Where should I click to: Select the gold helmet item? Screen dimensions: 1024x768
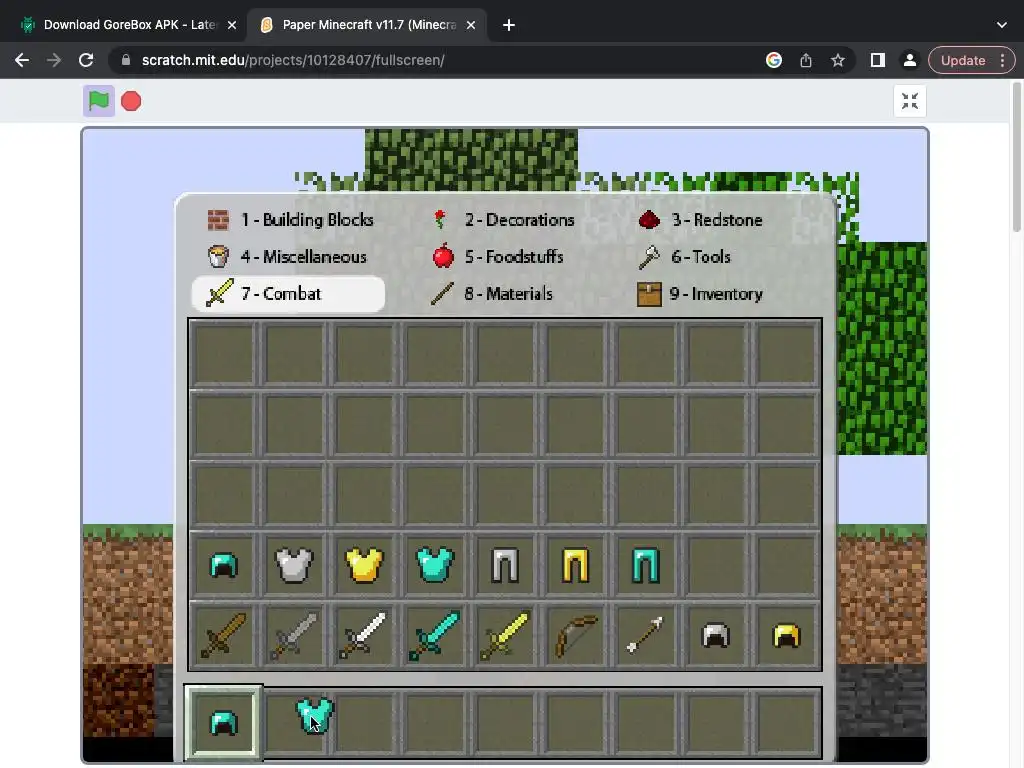[x=786, y=635]
